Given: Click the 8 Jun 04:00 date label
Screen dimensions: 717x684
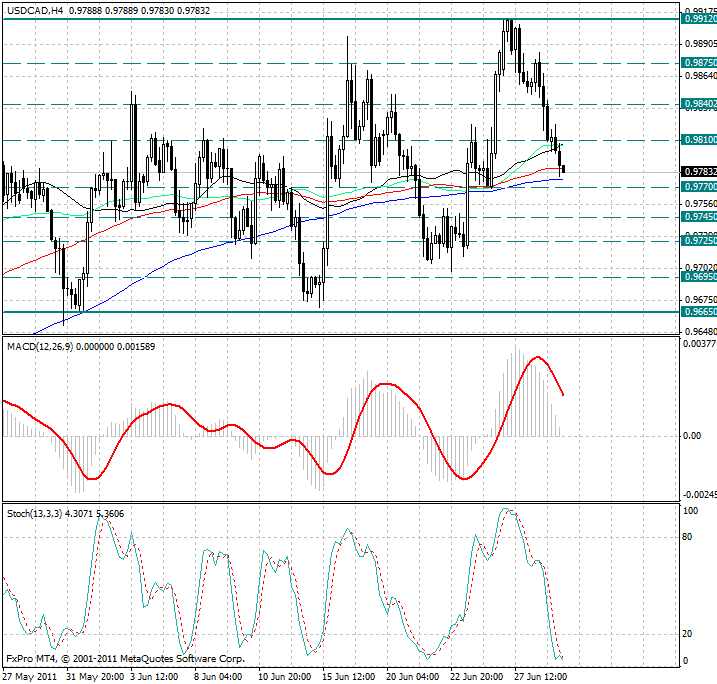Looking at the screenshot, I should click(218, 677).
